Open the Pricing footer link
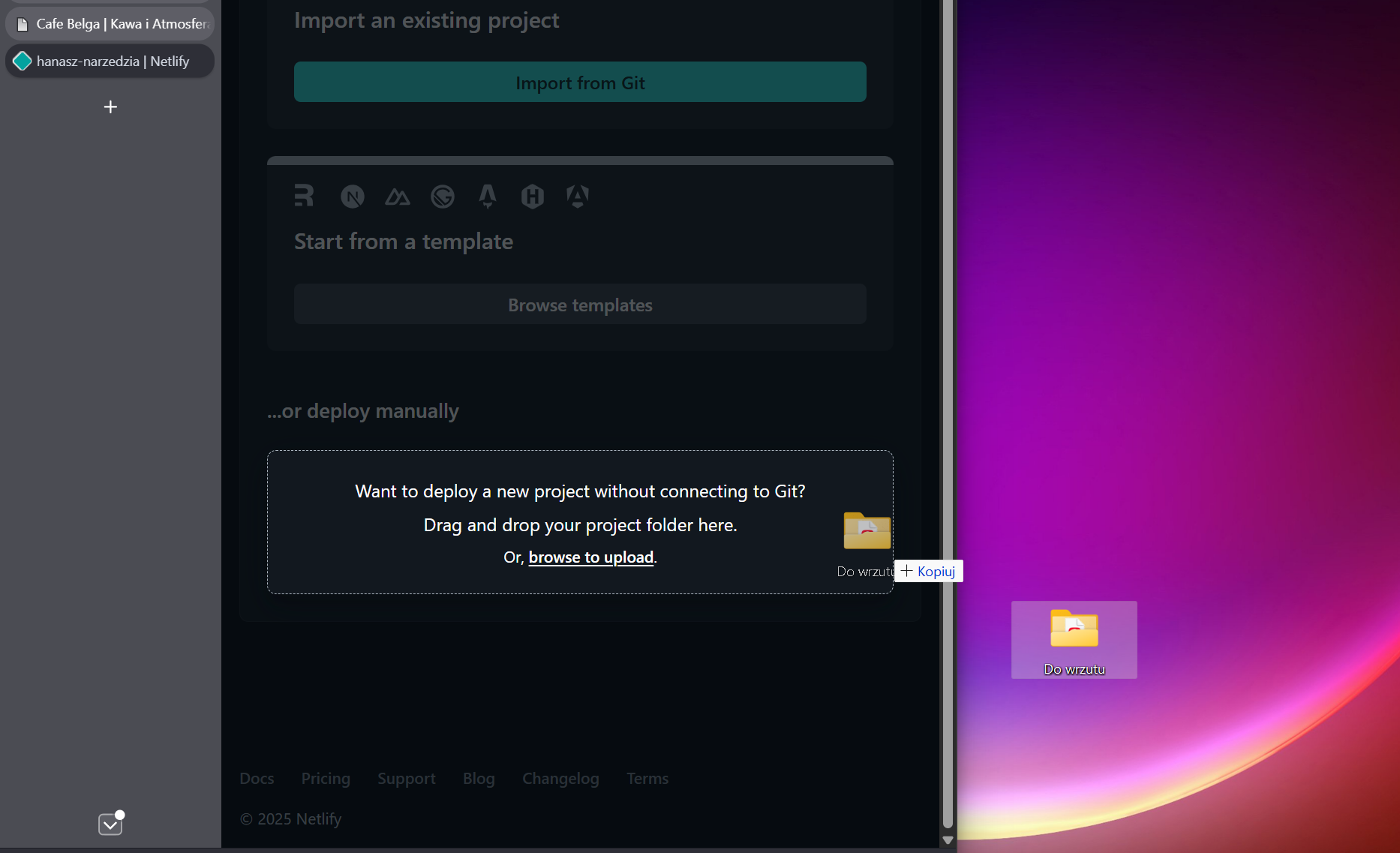The width and height of the screenshot is (1400, 853). [326, 779]
